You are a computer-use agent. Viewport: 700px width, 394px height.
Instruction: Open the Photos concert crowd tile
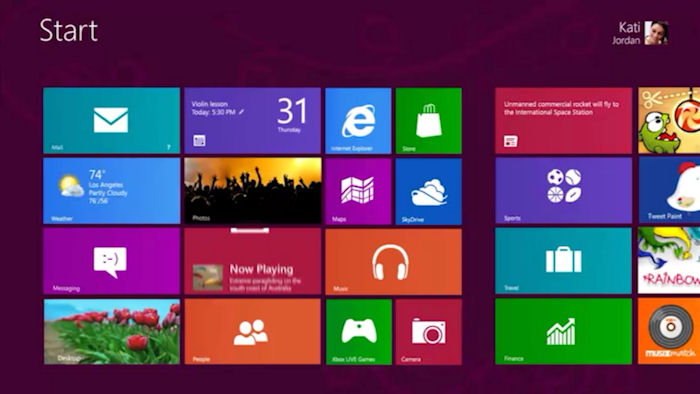click(x=252, y=191)
